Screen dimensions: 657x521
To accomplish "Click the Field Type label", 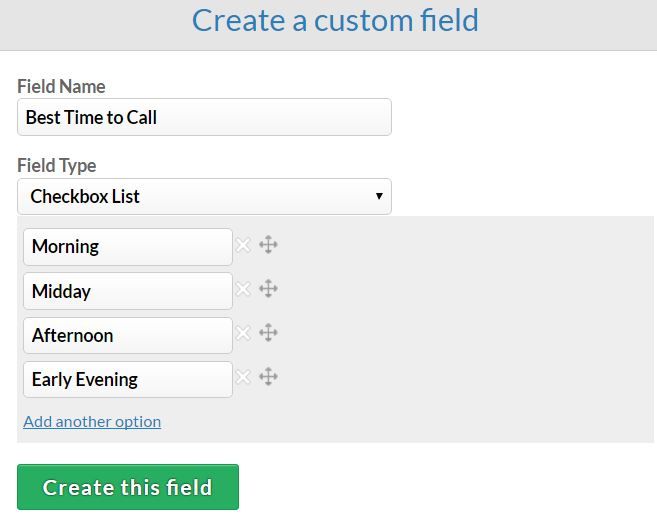I will pyautogui.click(x=57, y=166).
